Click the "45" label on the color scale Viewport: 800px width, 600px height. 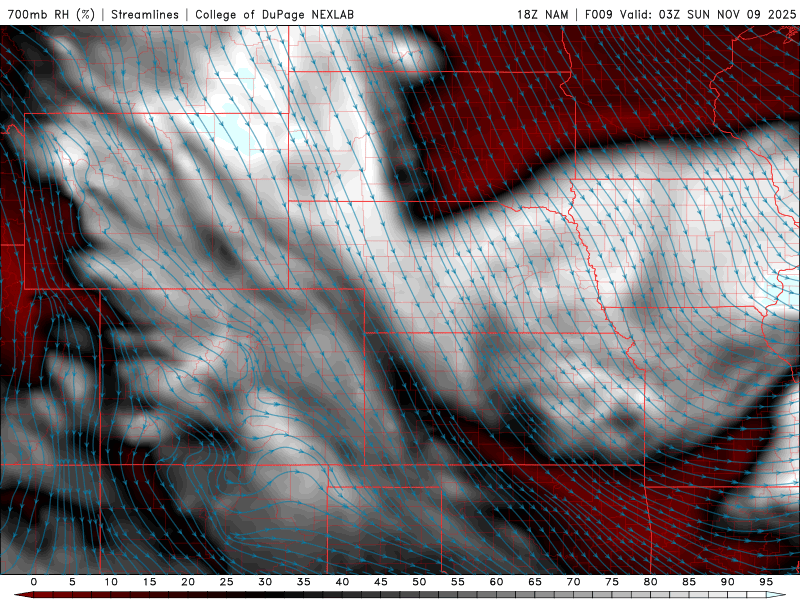click(381, 582)
